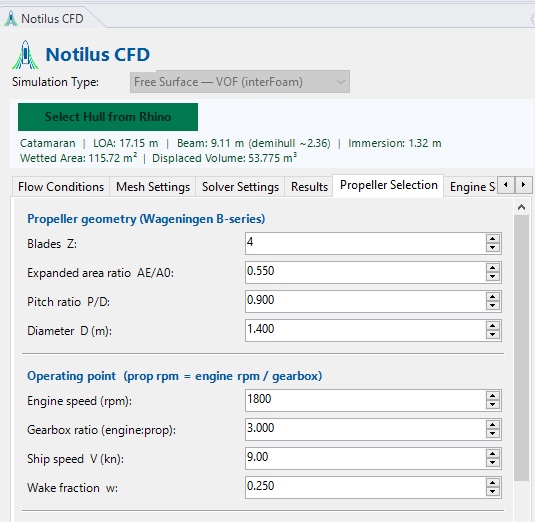535x522 pixels.
Task: Increase Wake fraction w with up arrow
Action: pos(493,483)
